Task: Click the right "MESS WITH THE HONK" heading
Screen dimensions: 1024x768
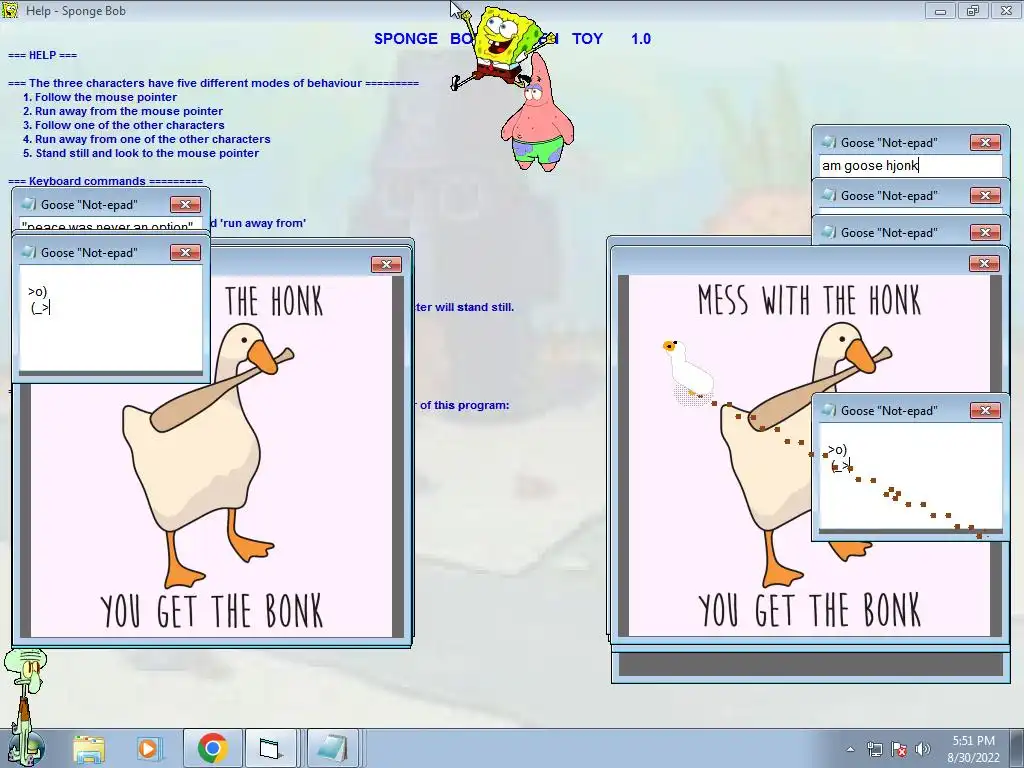Action: (810, 300)
